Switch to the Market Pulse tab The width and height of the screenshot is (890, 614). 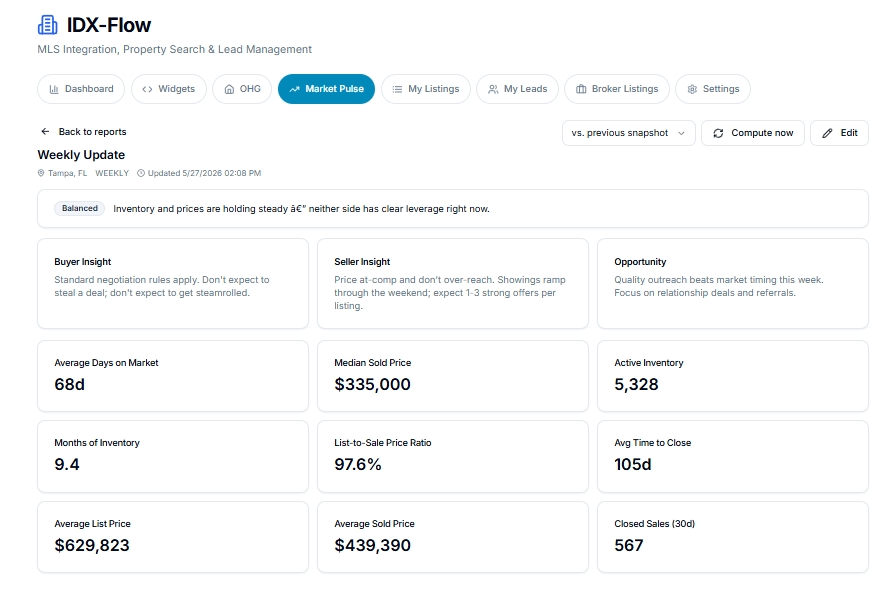pos(326,89)
